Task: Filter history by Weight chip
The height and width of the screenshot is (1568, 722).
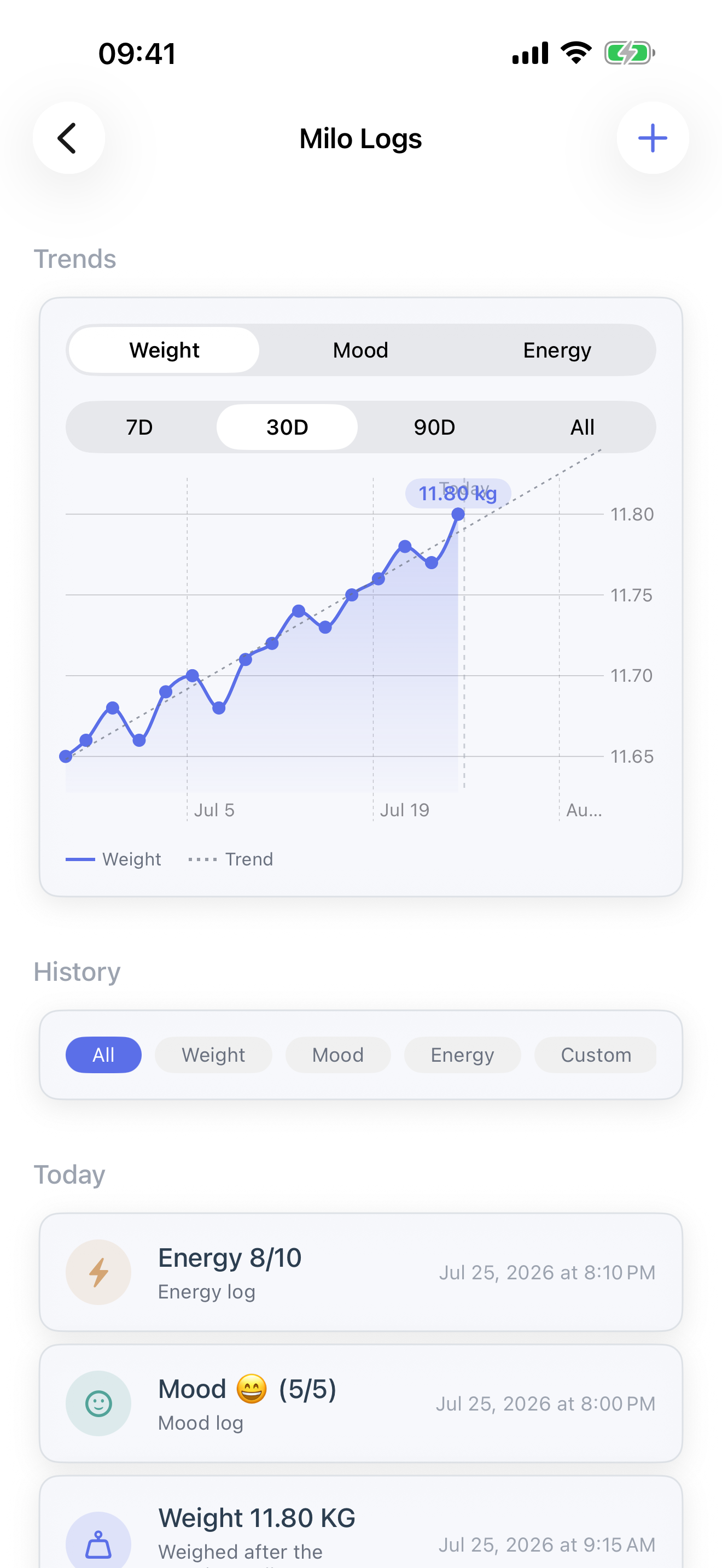Action: 213,1055
